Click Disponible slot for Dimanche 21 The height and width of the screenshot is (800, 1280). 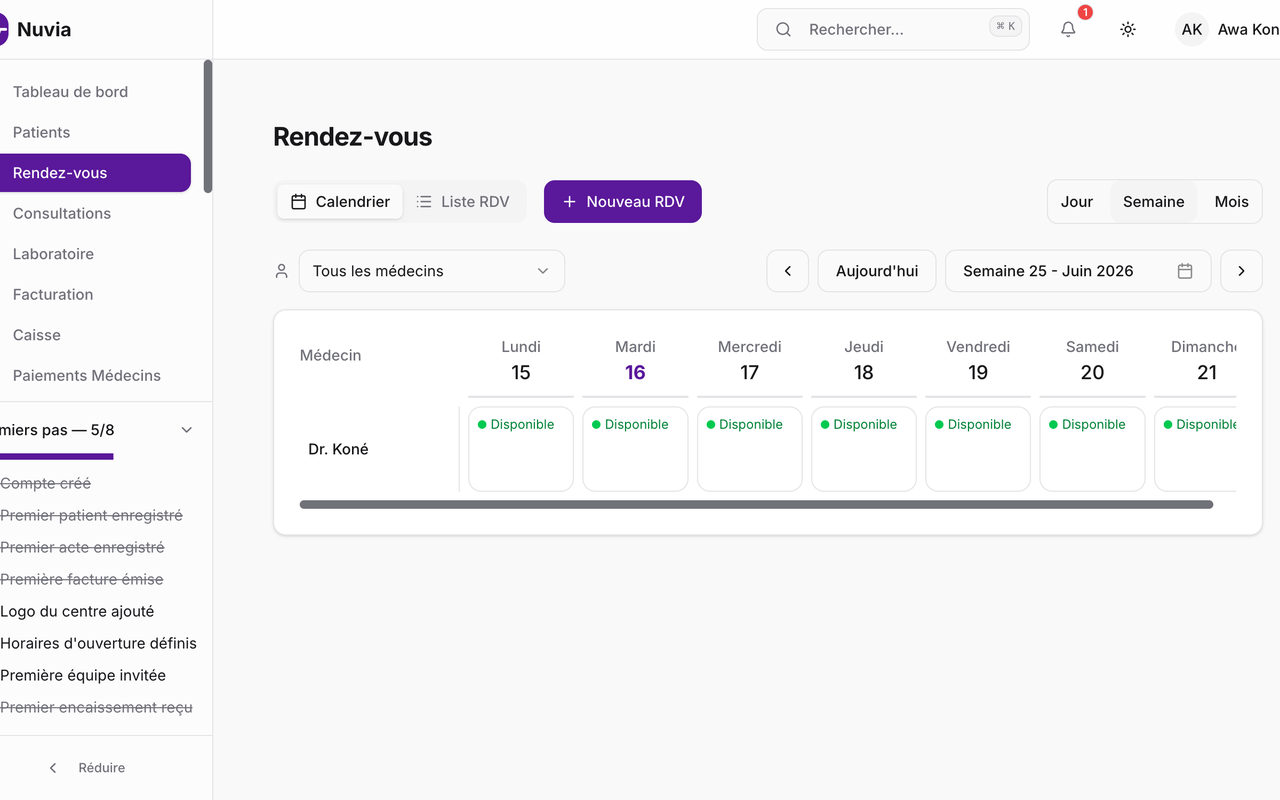point(1196,449)
